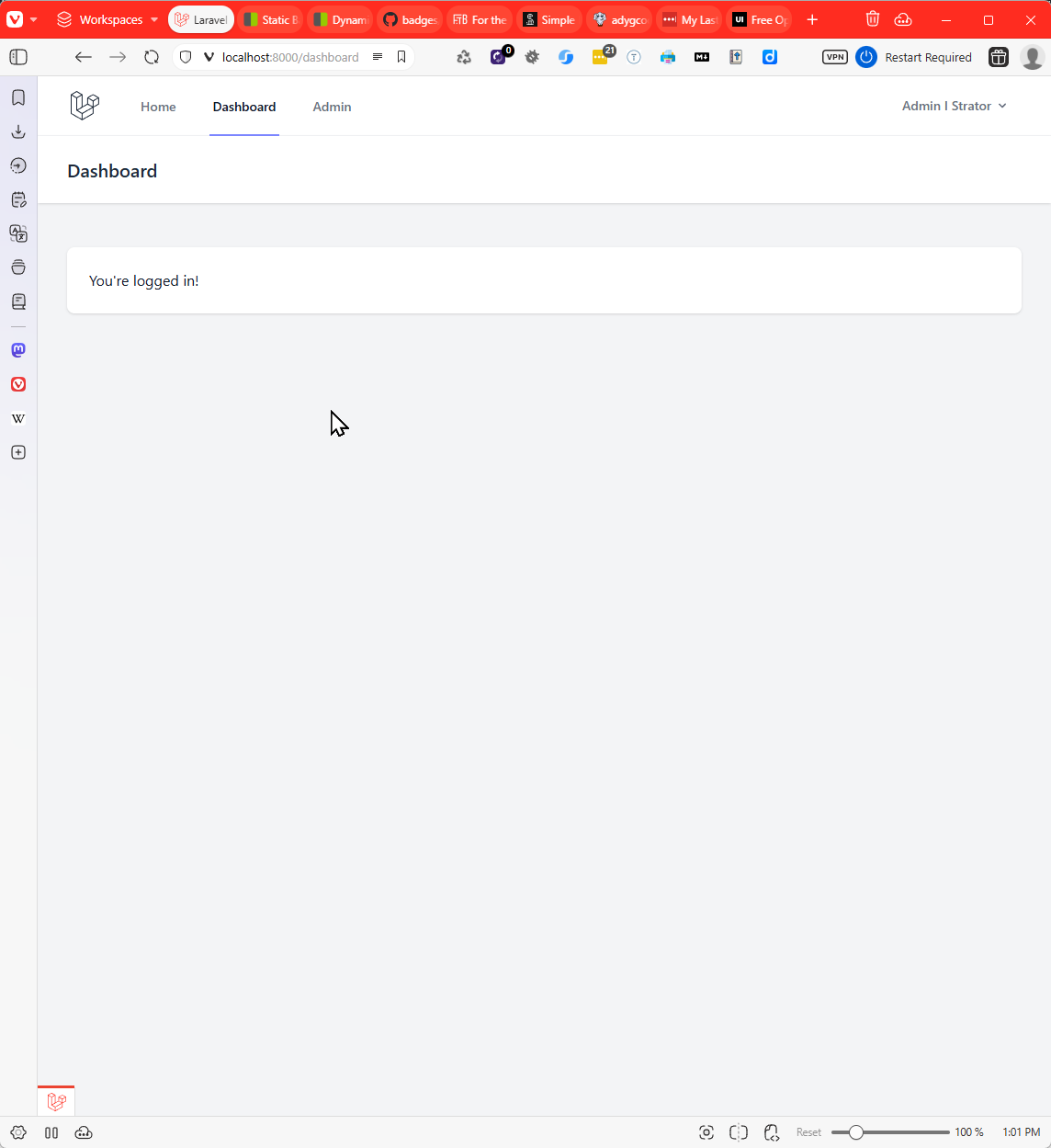Image resolution: width=1051 pixels, height=1148 pixels.
Task: Open the Wikipedia web panel
Action: [x=18, y=418]
